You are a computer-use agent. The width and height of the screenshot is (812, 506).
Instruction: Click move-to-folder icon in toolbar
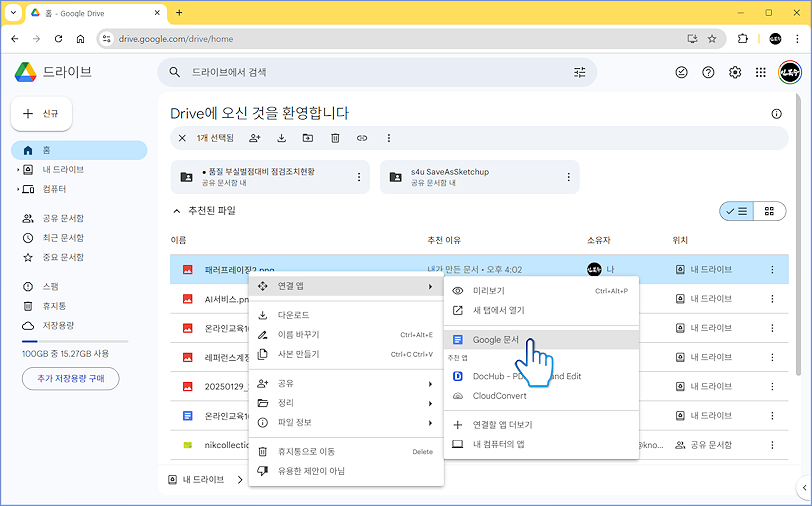[308, 138]
